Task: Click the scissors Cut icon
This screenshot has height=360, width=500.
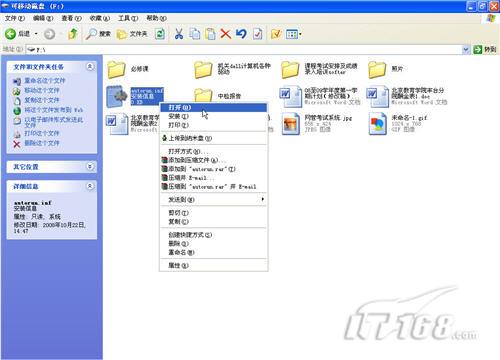Action: tap(179, 34)
